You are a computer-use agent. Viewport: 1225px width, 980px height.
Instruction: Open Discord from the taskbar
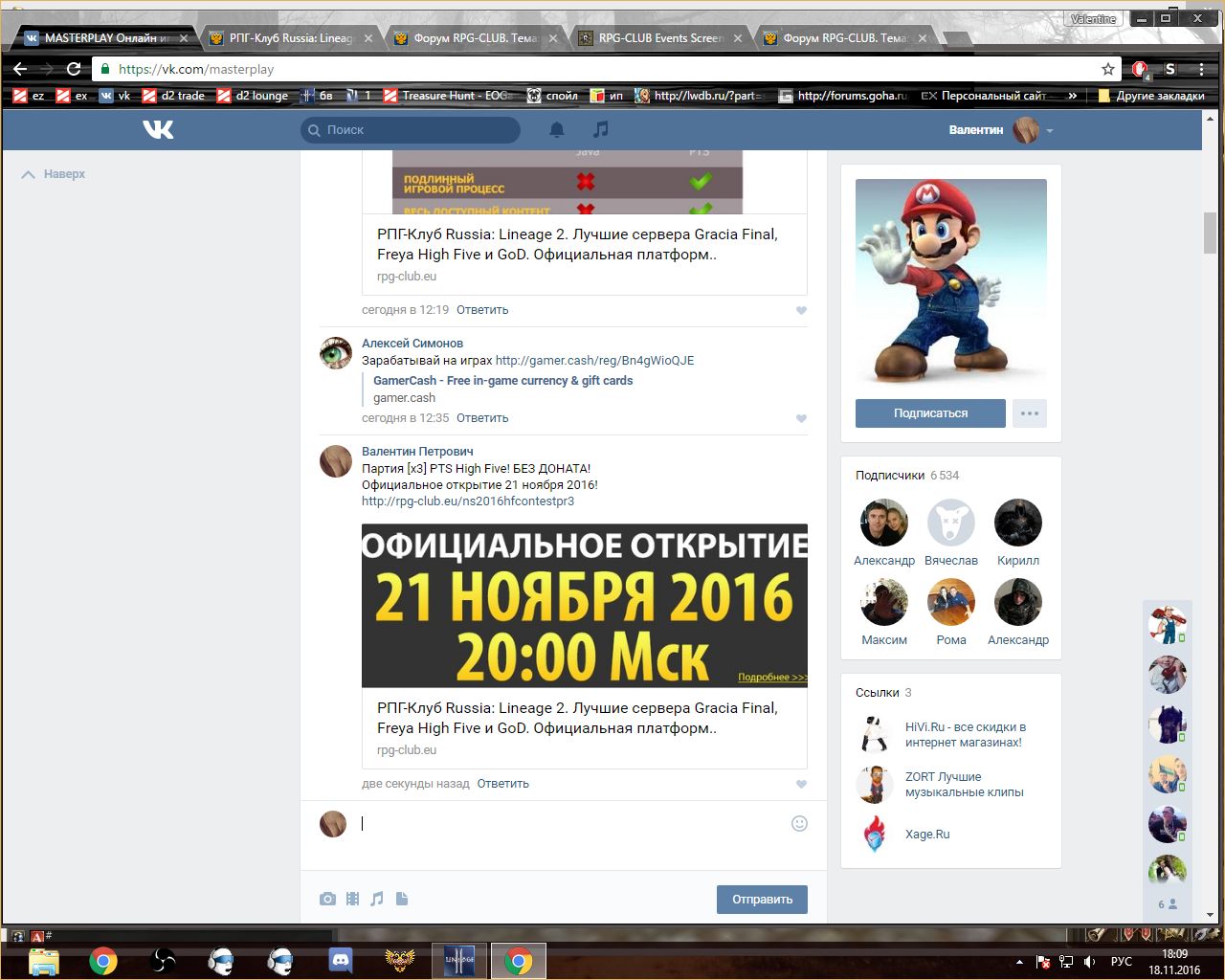coord(341,960)
